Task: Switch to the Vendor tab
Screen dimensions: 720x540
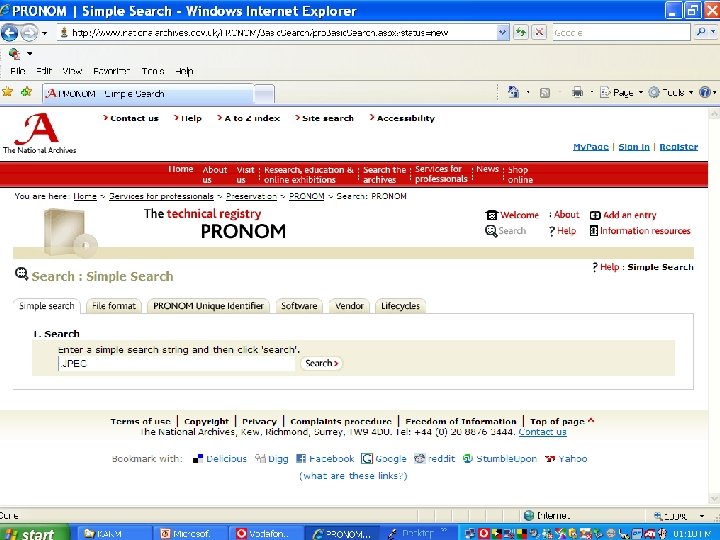Action: tap(349, 306)
